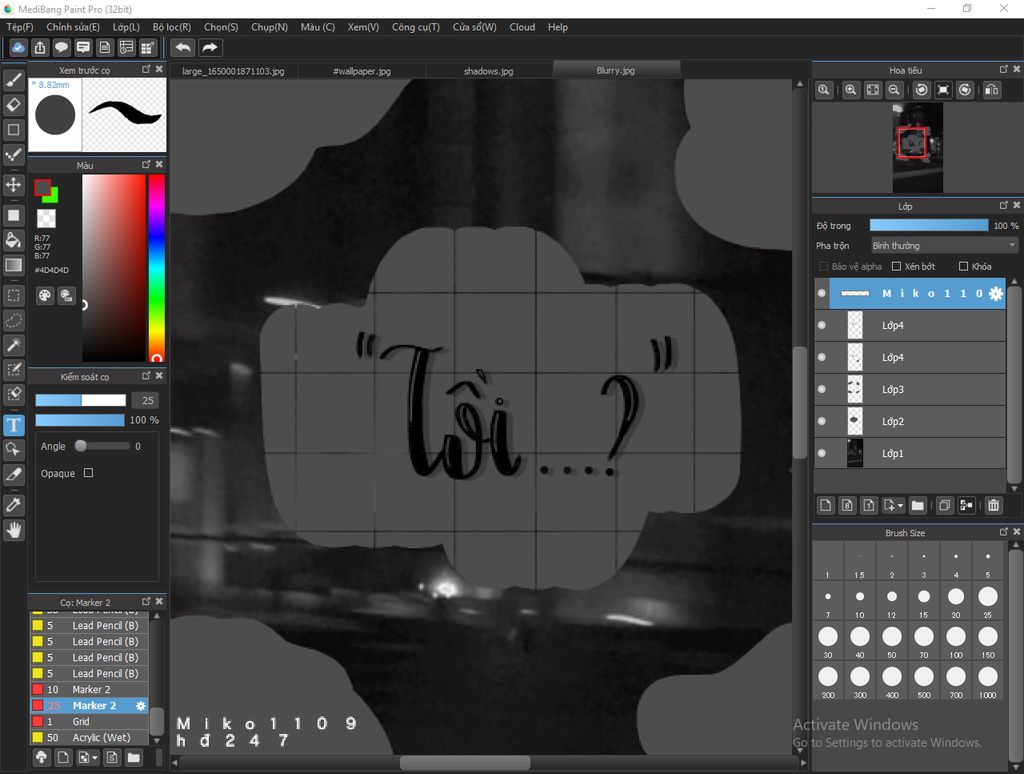The image size is (1024, 774).
Task: Select the Gradient tool
Action: click(14, 265)
